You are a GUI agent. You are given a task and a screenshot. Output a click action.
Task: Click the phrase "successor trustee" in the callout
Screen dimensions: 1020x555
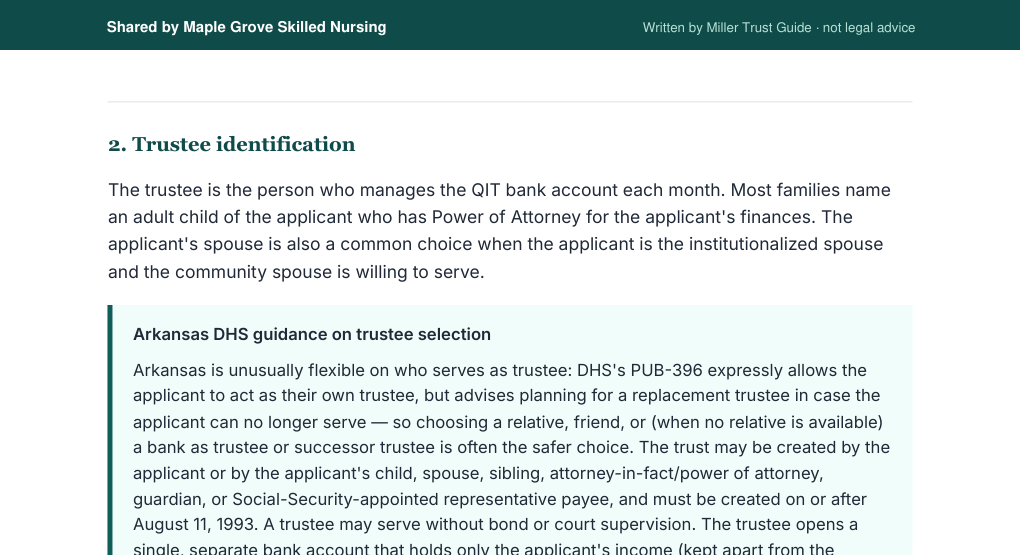click(x=355, y=448)
